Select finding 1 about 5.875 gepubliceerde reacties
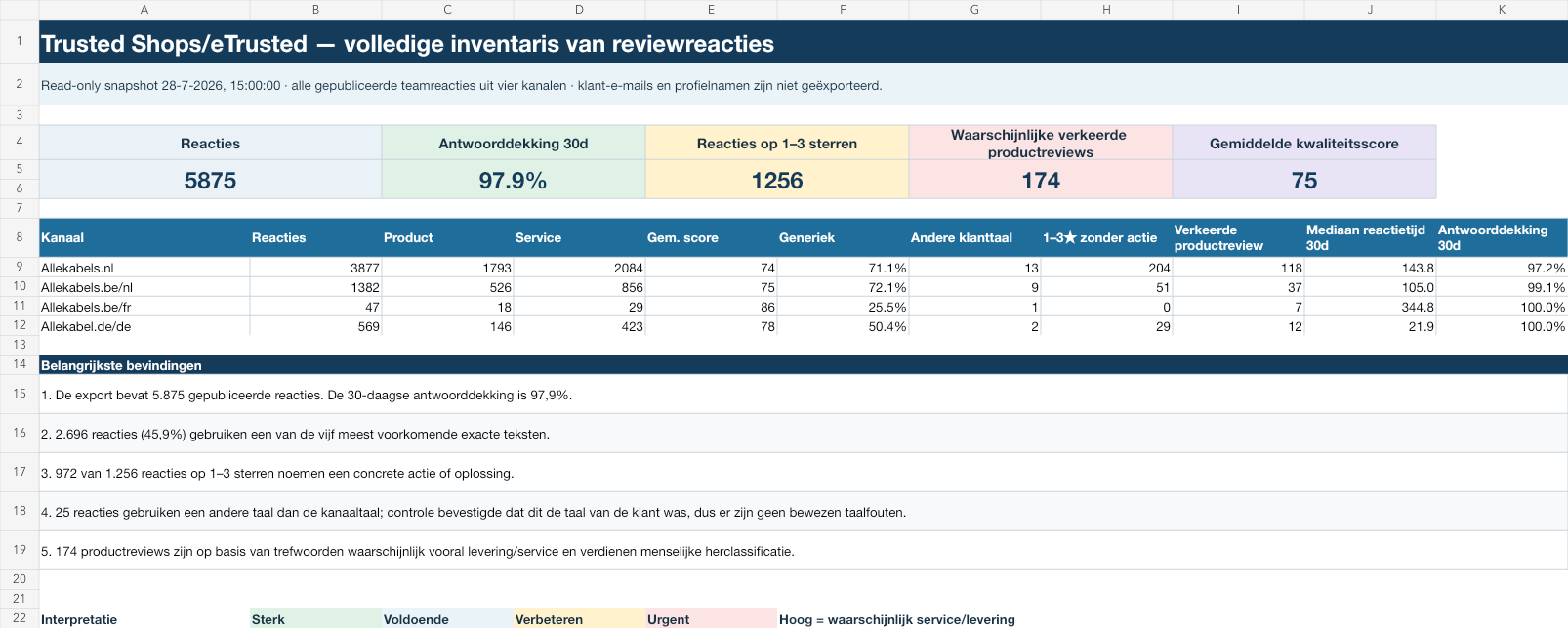This screenshot has height=628, width=1568. [x=804, y=395]
